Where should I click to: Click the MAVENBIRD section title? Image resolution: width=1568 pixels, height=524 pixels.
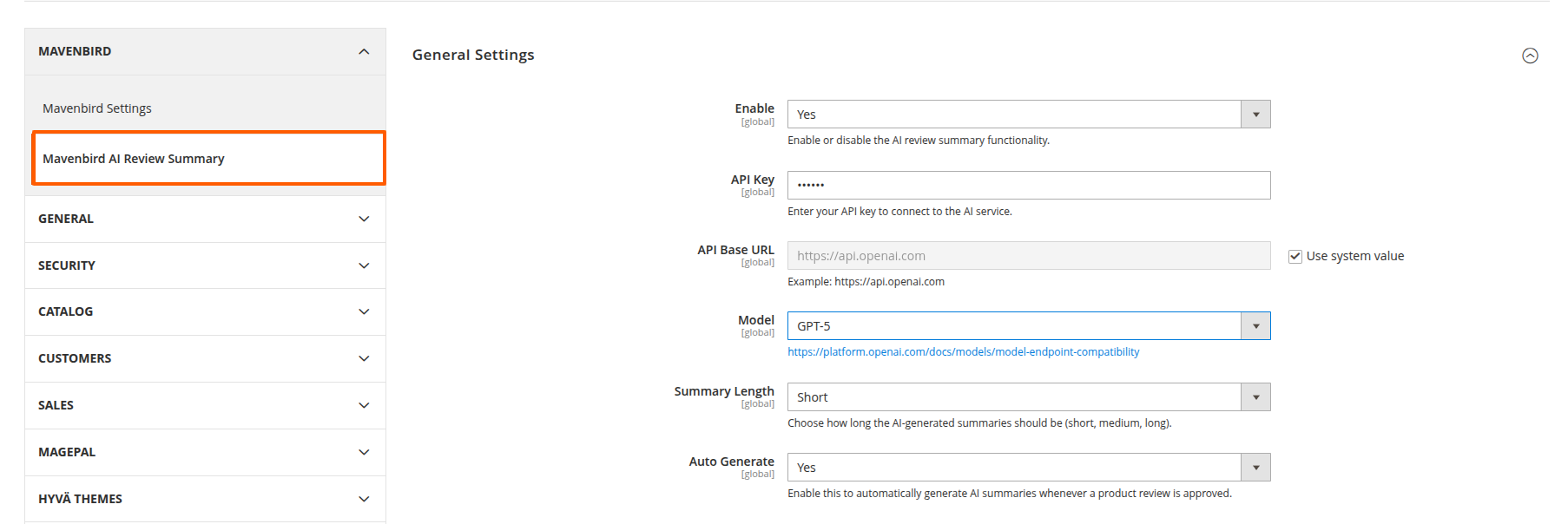click(75, 51)
